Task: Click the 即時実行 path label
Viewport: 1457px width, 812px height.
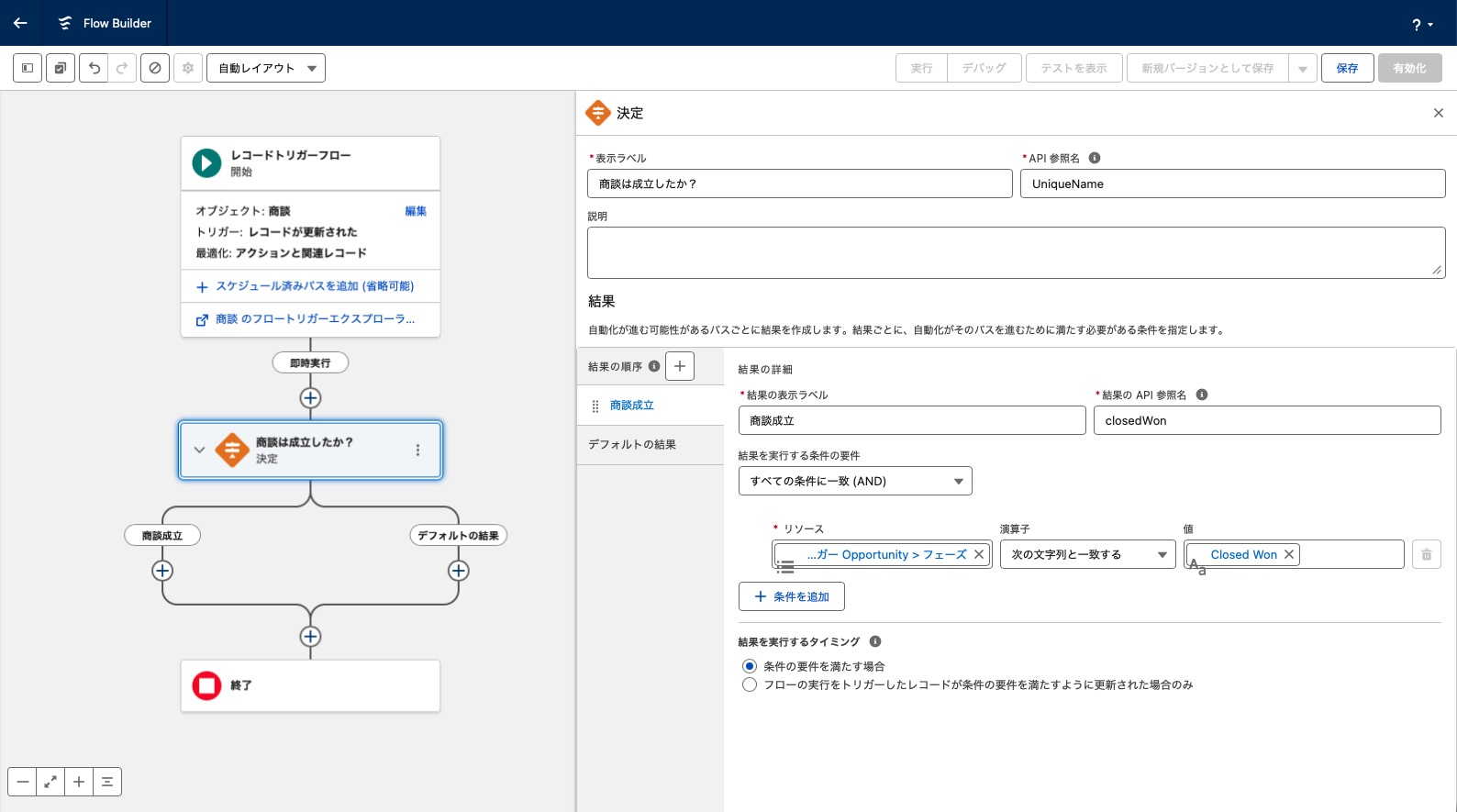Action: (x=310, y=362)
